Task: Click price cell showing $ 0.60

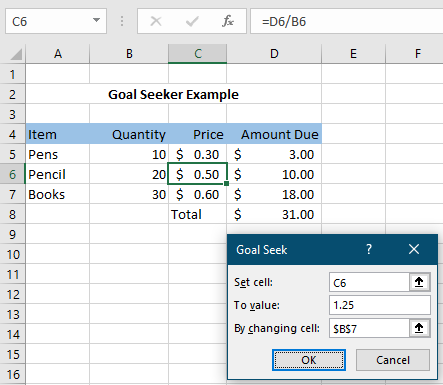Action: (198, 194)
